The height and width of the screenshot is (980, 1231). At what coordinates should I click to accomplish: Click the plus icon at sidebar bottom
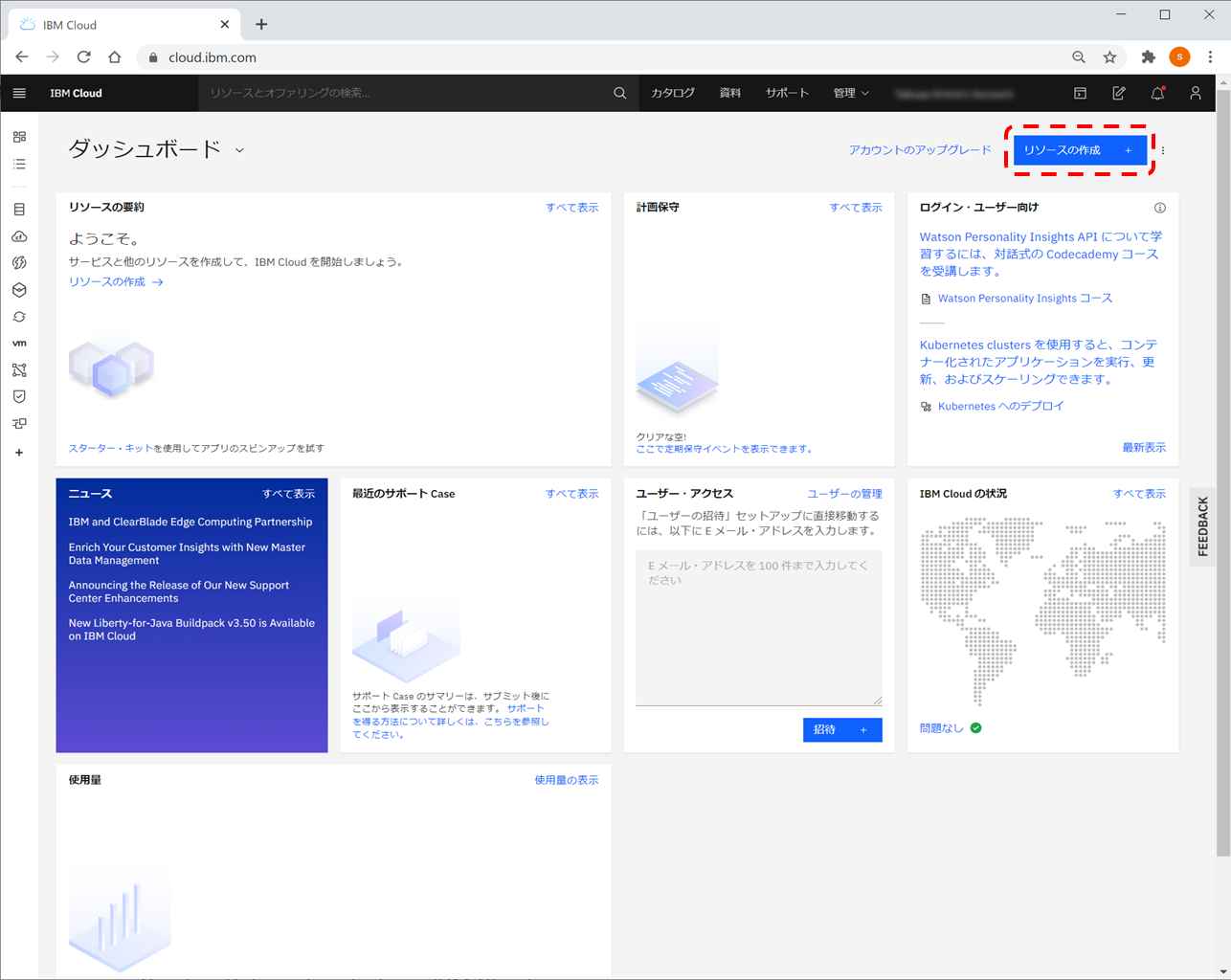point(19,453)
